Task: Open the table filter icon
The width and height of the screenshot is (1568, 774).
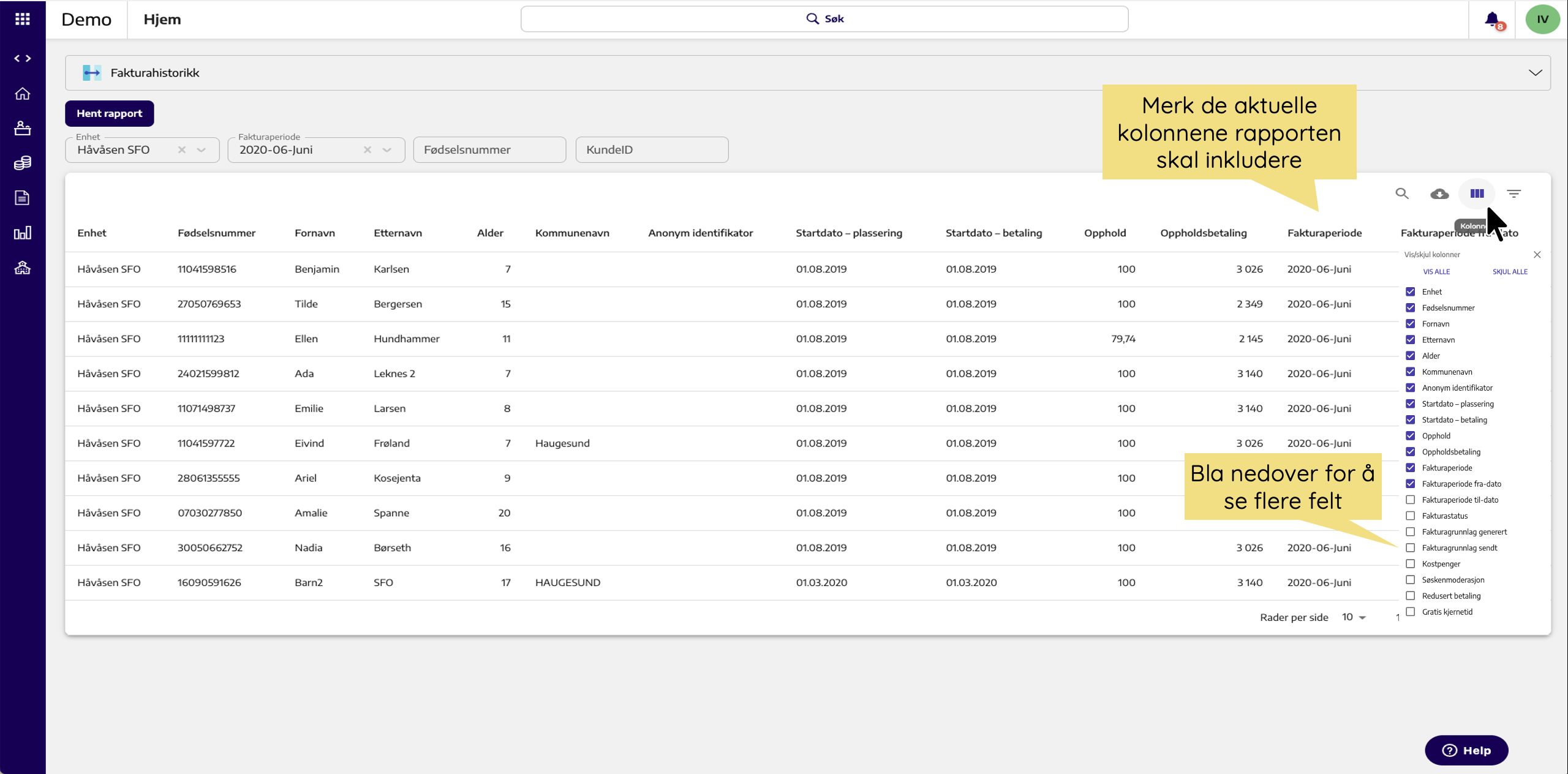Action: click(x=1514, y=193)
